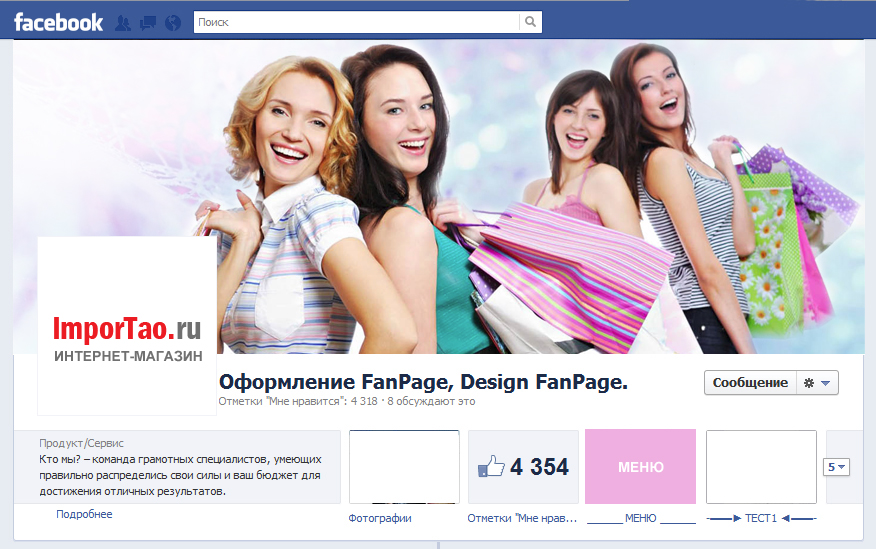Open the ImporTao.ru profile picture
The image size is (876, 549).
click(x=127, y=326)
